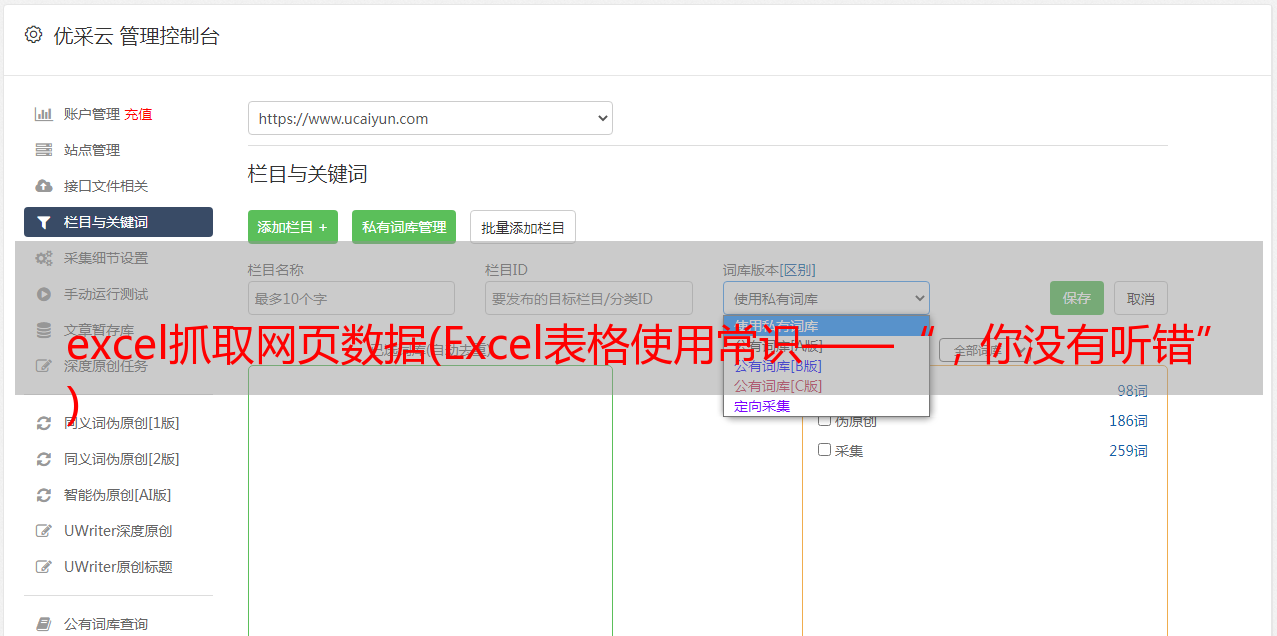Image resolution: width=1277 pixels, height=636 pixels.
Task: Click the 259词 count
Action: (x=1128, y=451)
